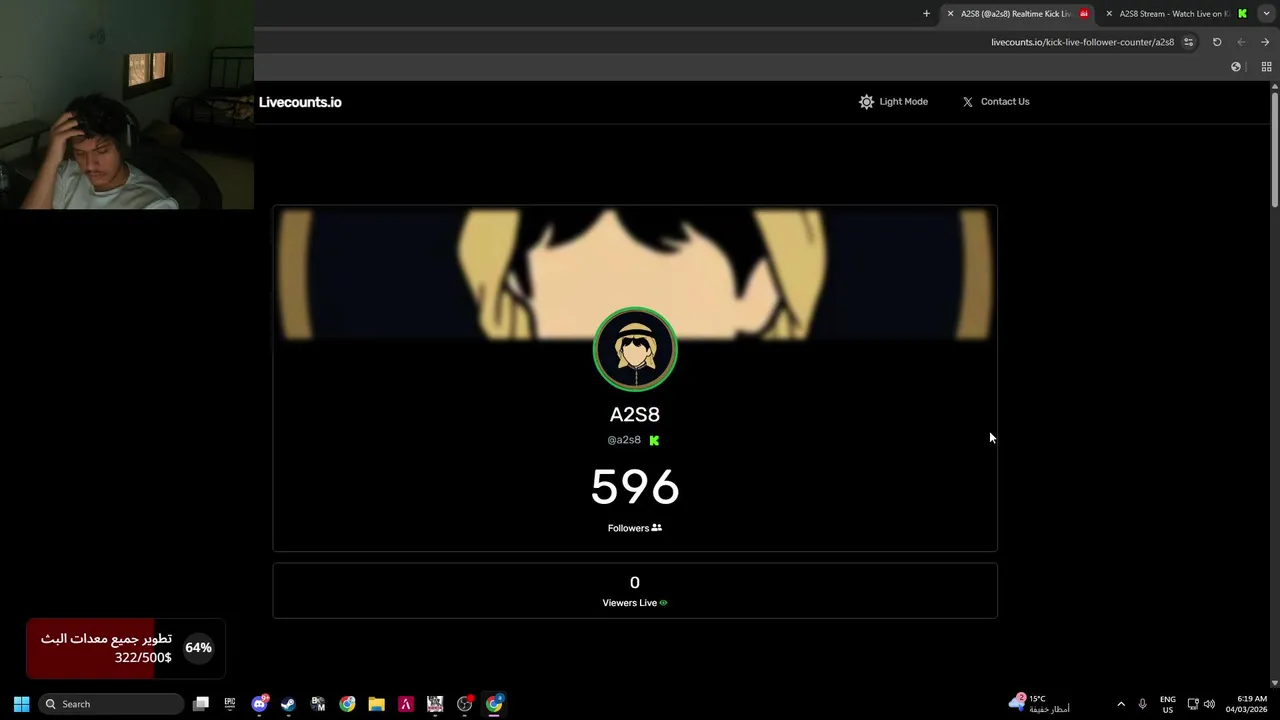Image resolution: width=1280 pixels, height=720 pixels.
Task: Click the microphone tray icon
Action: [1143, 704]
